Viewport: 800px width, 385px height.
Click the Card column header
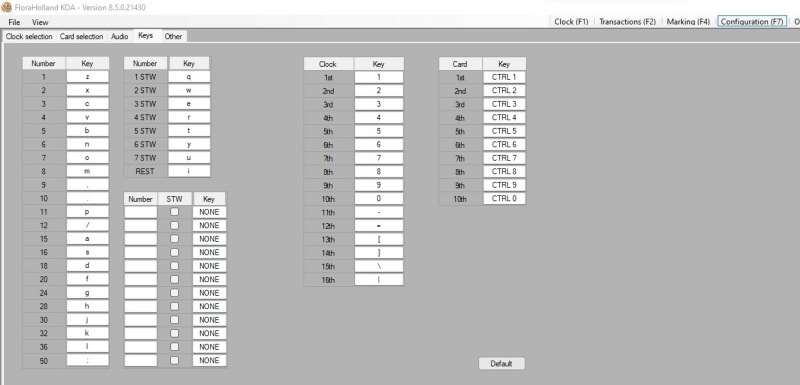460,64
